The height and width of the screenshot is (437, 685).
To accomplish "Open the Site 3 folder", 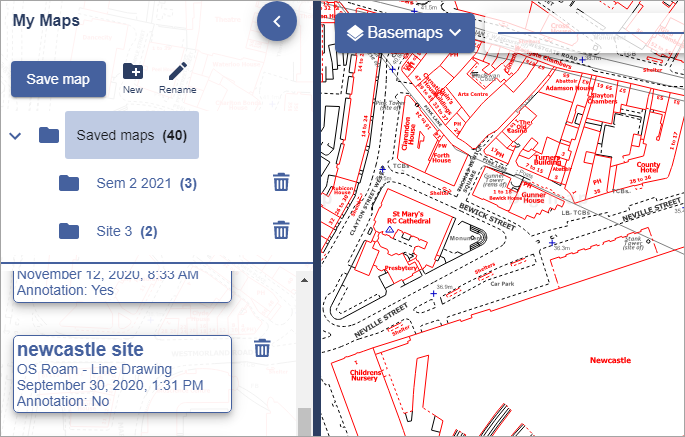I will [x=127, y=231].
